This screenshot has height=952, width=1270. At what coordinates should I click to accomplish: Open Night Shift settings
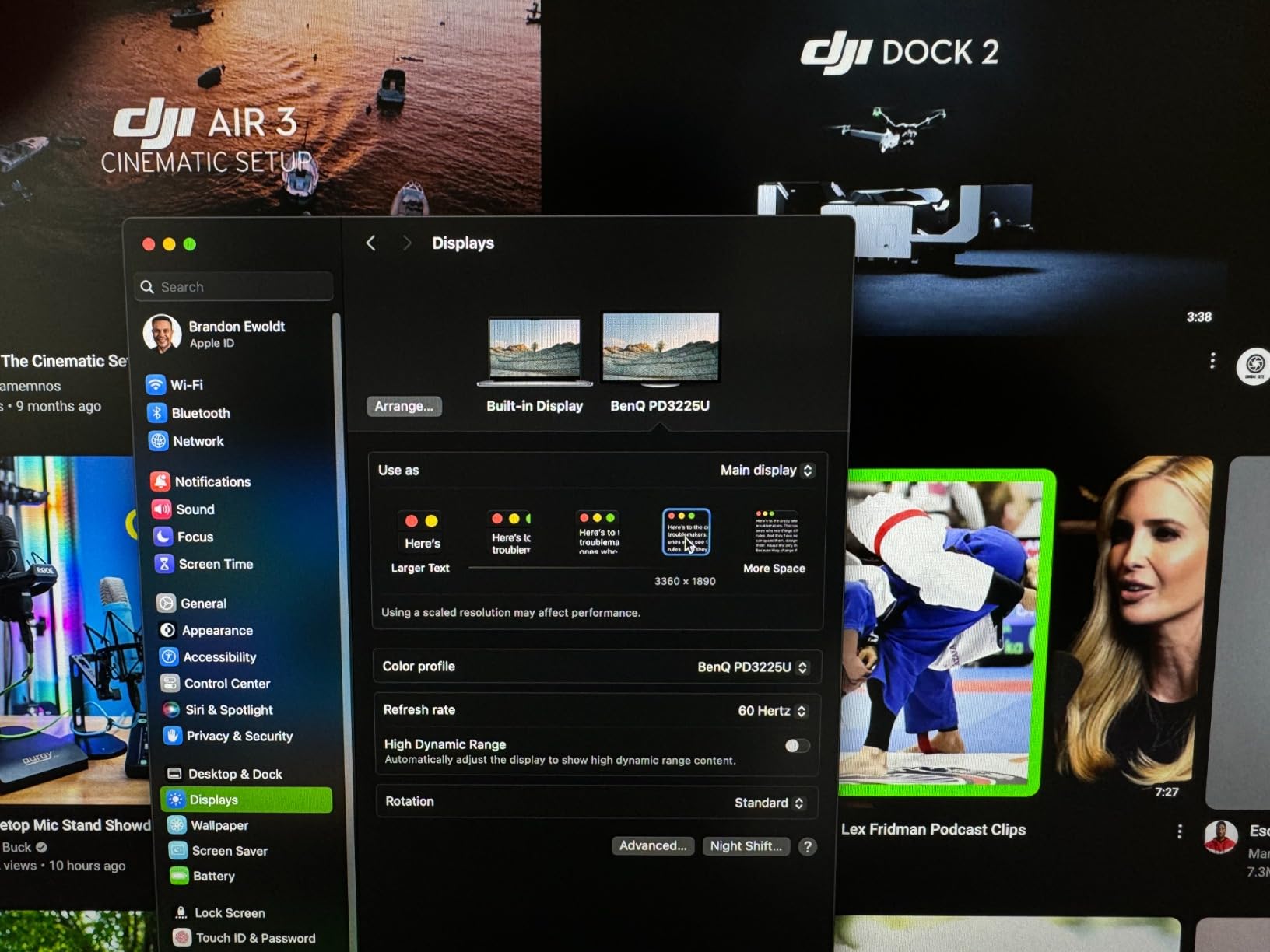point(746,846)
